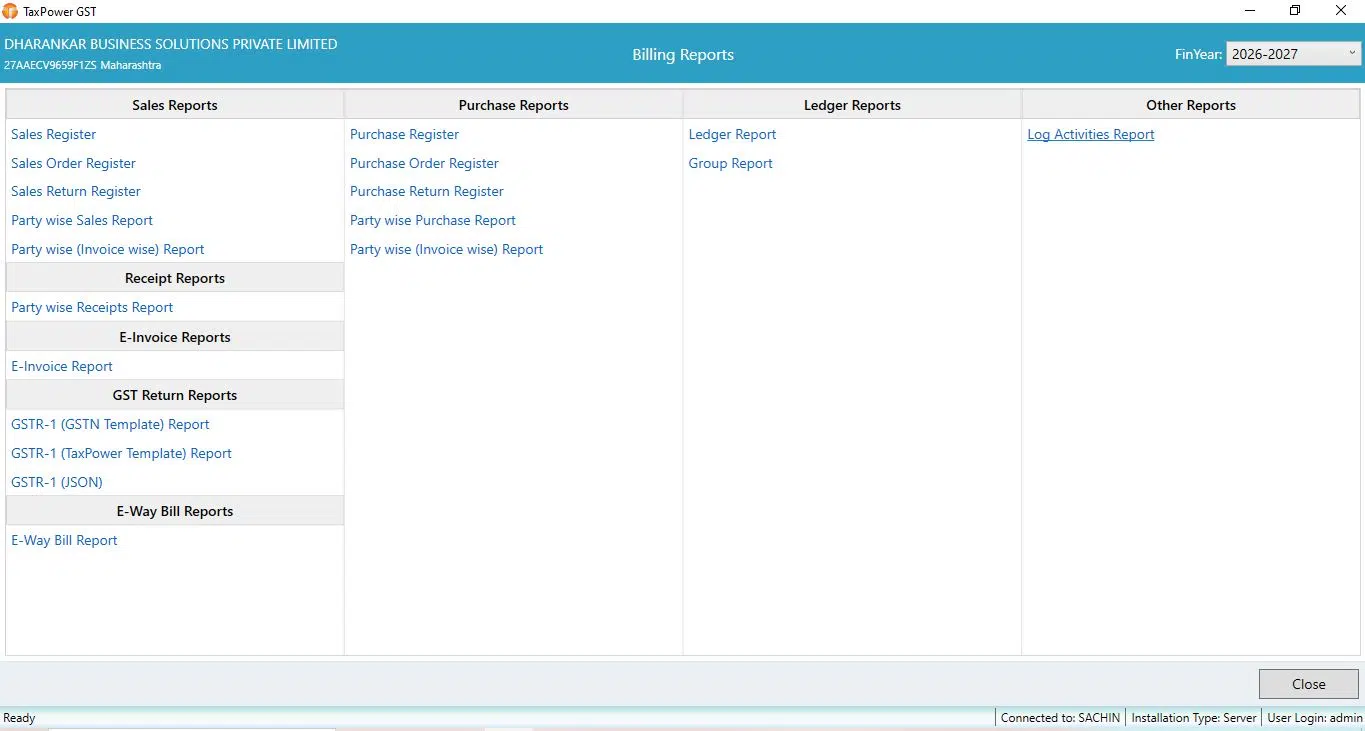Click the TaxPower GST app icon
This screenshot has height=731, width=1365.
(10, 11)
